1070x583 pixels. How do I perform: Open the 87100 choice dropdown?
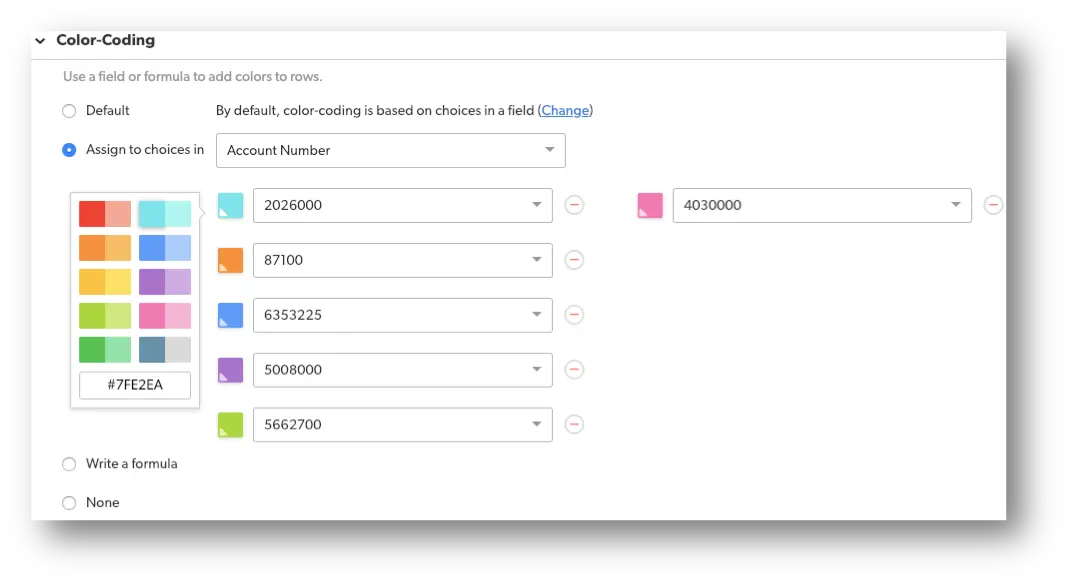403,260
